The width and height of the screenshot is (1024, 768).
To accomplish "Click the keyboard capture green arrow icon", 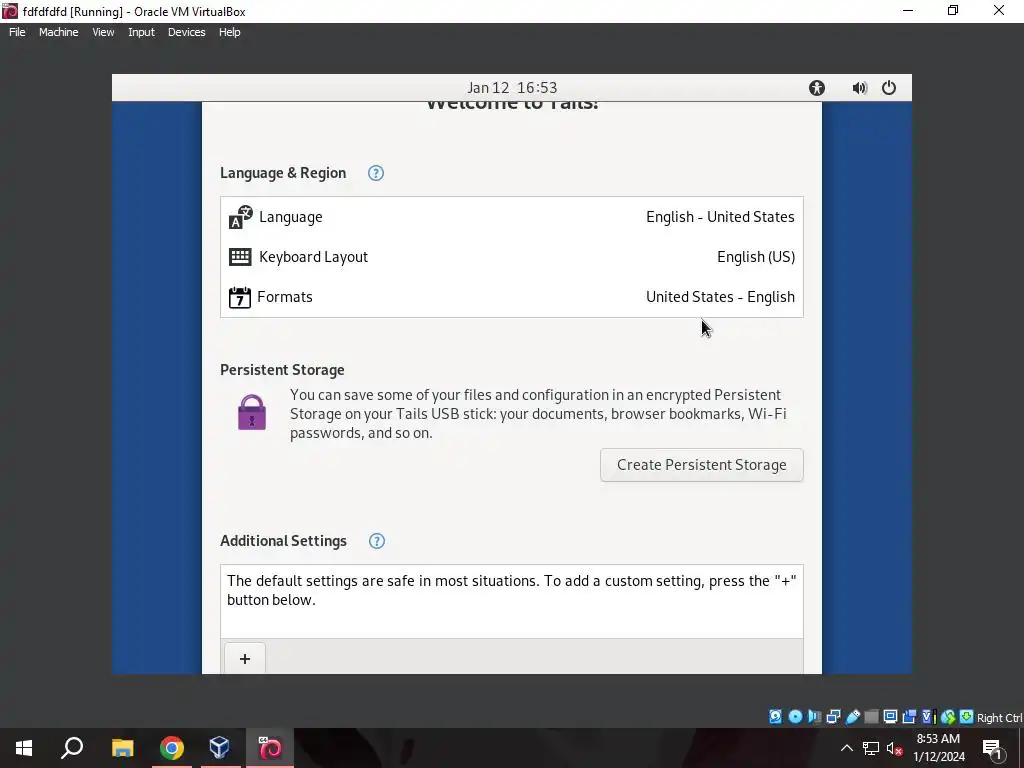I will pos(967,716).
